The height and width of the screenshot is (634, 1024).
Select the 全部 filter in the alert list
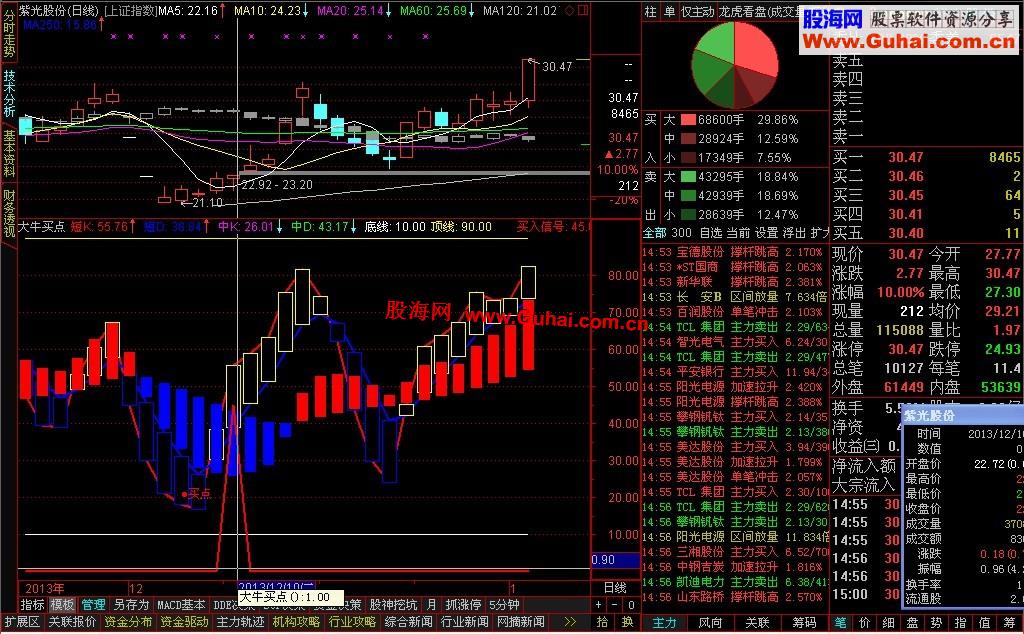pyautogui.click(x=655, y=233)
